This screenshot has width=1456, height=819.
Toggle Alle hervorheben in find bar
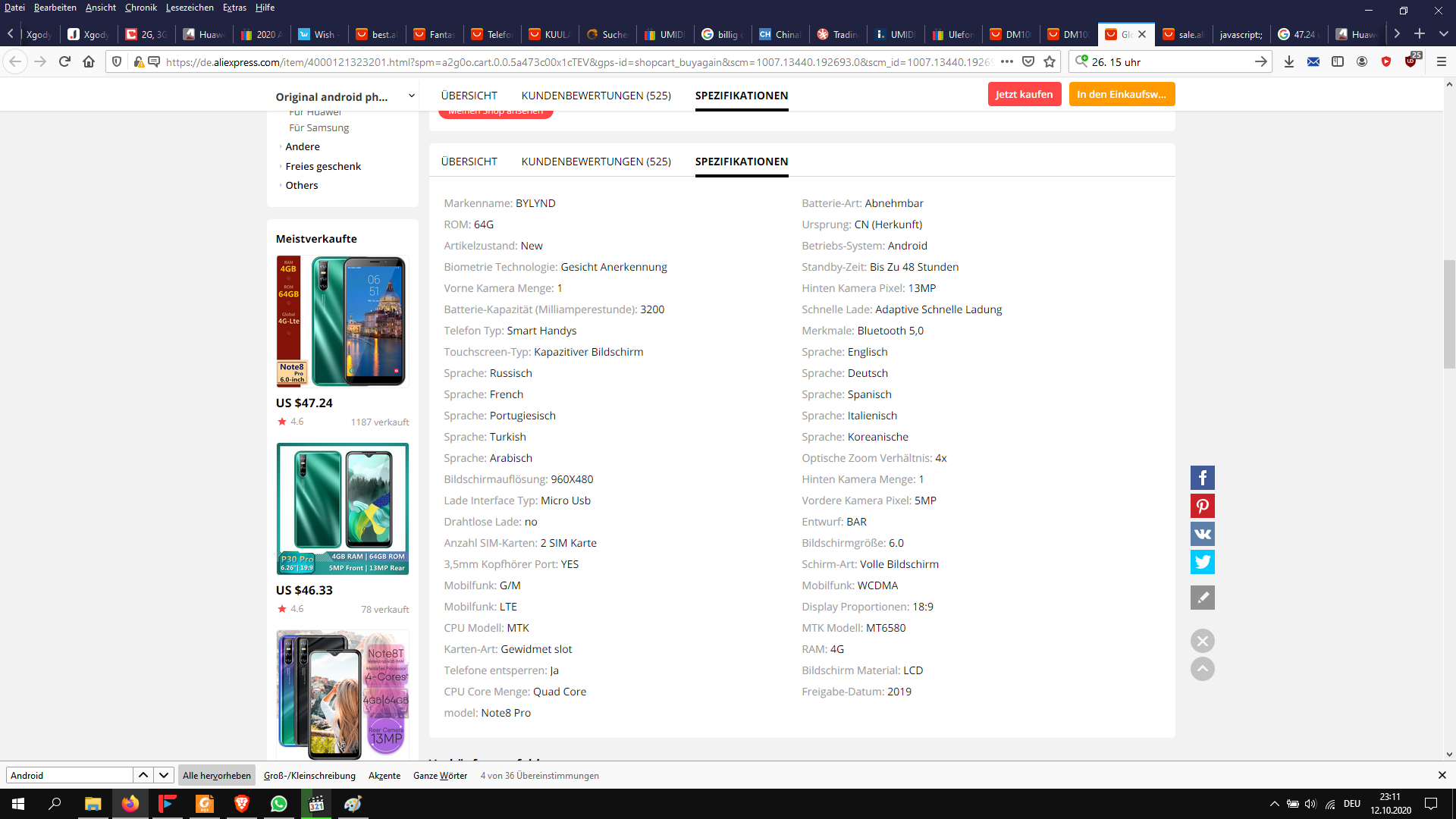217,775
